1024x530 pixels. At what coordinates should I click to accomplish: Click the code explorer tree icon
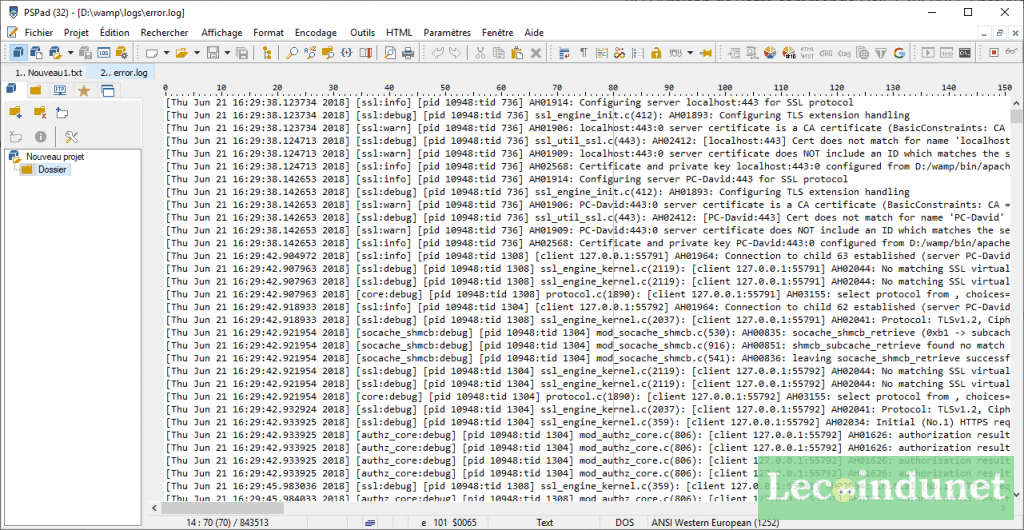click(267, 53)
